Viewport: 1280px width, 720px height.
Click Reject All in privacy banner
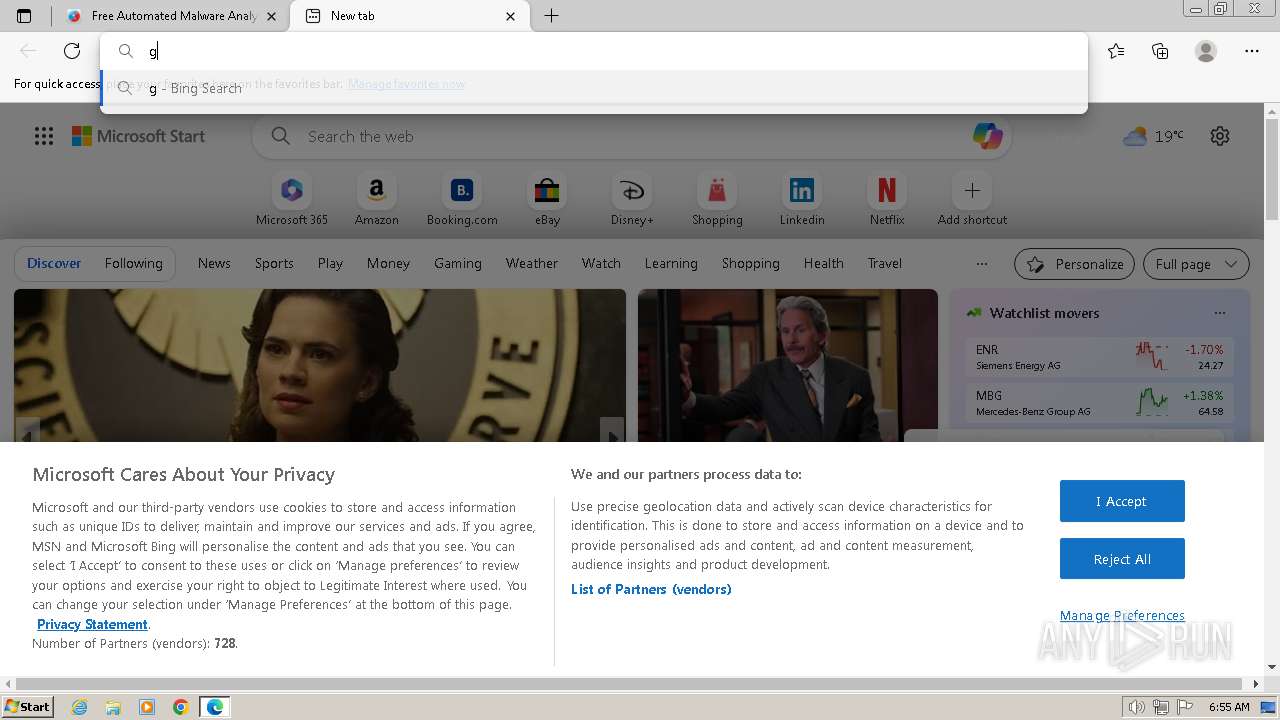coord(1122,559)
